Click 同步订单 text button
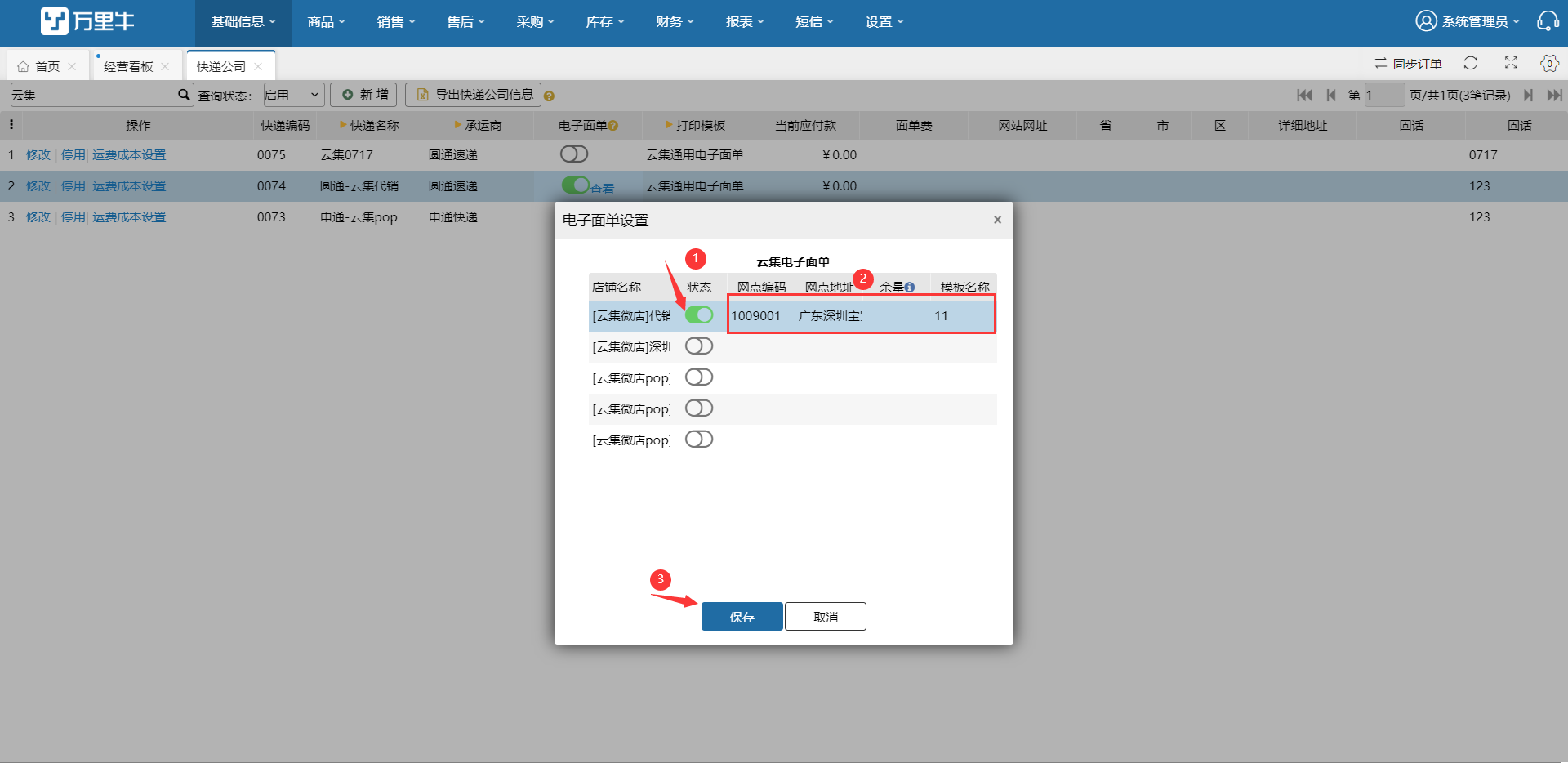This screenshot has height=763, width=1568. pyautogui.click(x=1418, y=64)
